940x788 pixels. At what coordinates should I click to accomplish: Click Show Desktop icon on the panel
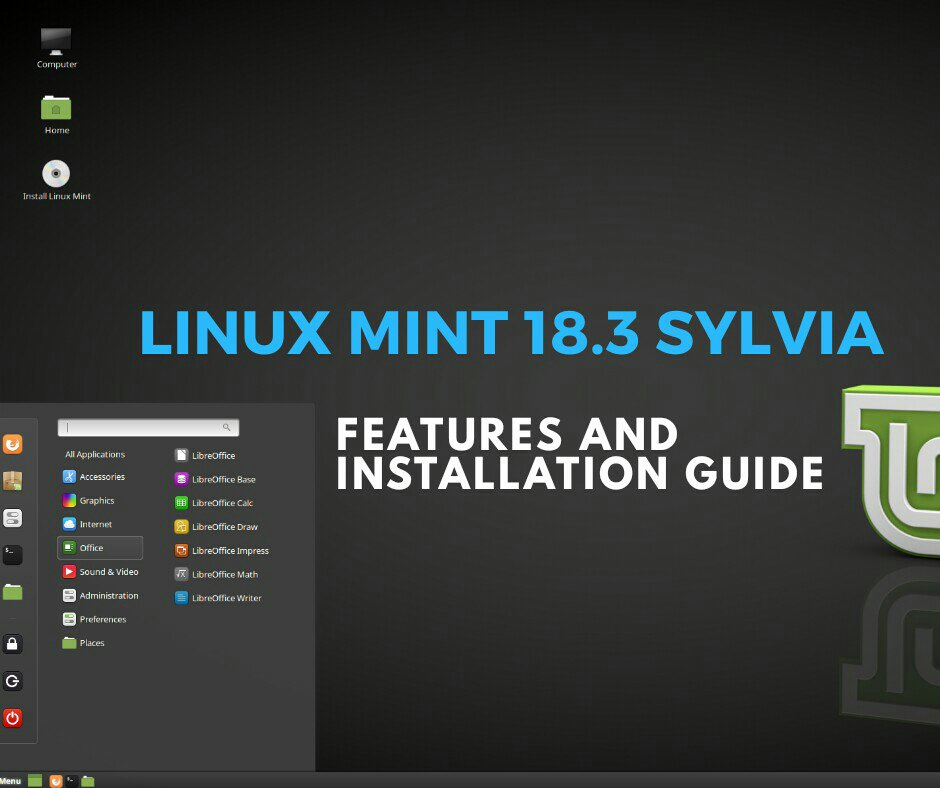[x=35, y=781]
